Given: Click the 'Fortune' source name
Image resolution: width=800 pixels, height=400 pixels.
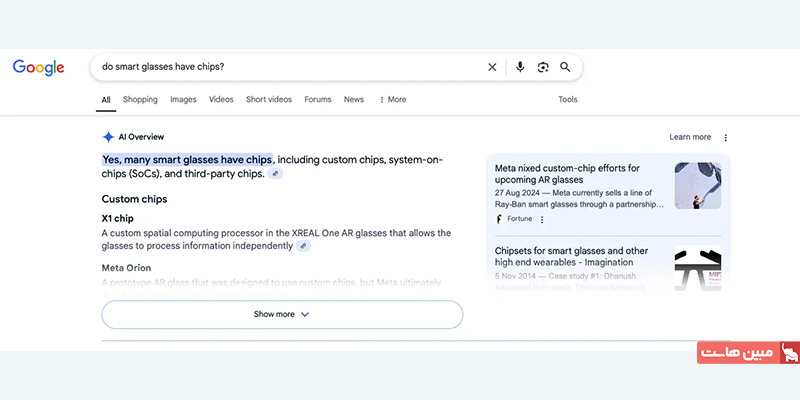Looking at the screenshot, I should (x=519, y=219).
